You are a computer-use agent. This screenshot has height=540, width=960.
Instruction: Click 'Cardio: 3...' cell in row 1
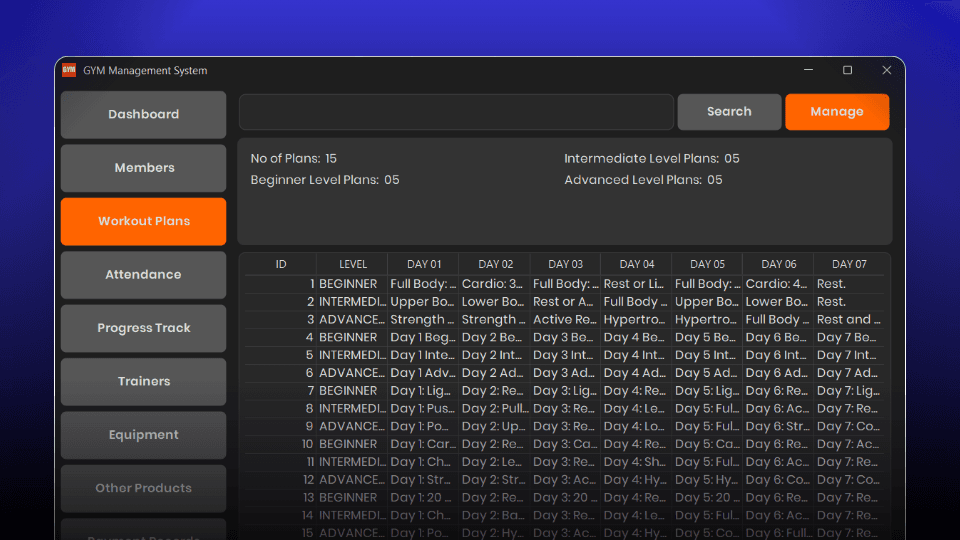click(x=494, y=284)
